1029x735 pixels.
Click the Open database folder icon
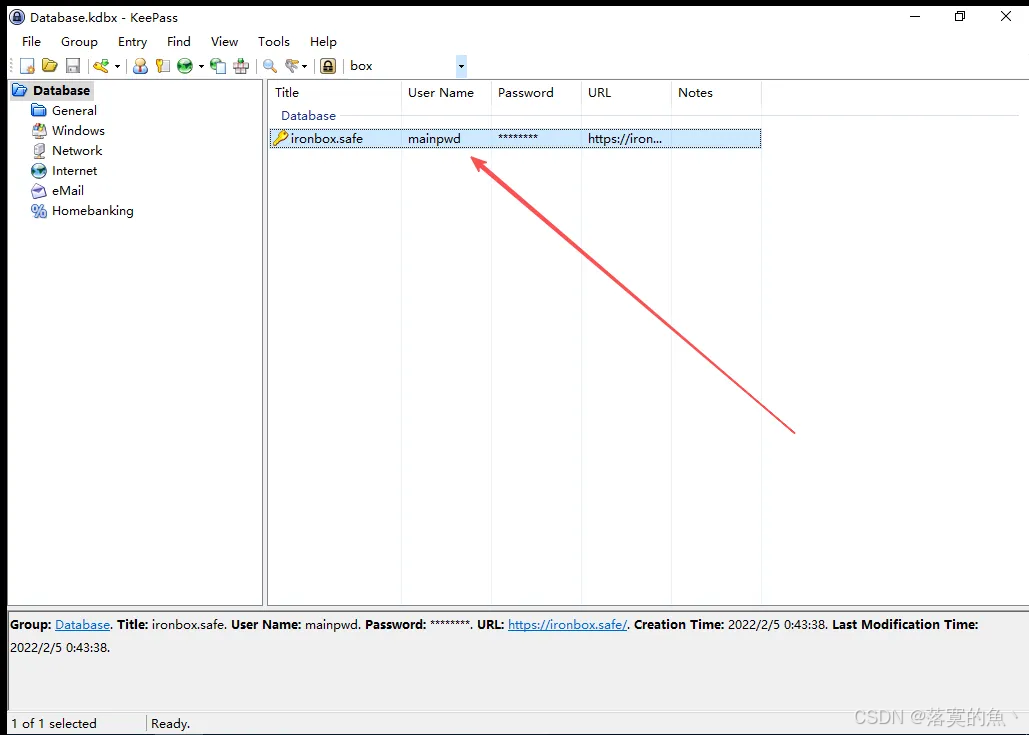point(50,66)
